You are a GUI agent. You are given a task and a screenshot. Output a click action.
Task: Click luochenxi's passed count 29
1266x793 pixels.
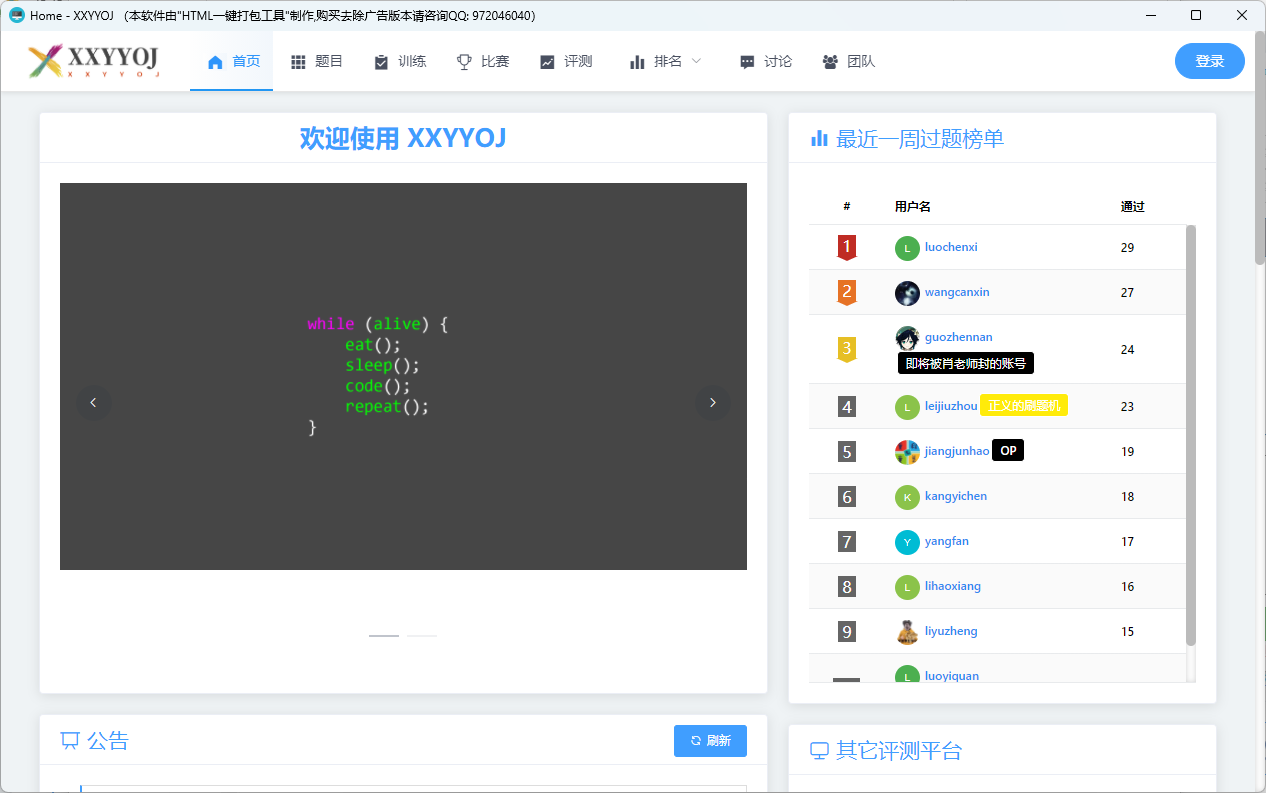[1128, 248]
